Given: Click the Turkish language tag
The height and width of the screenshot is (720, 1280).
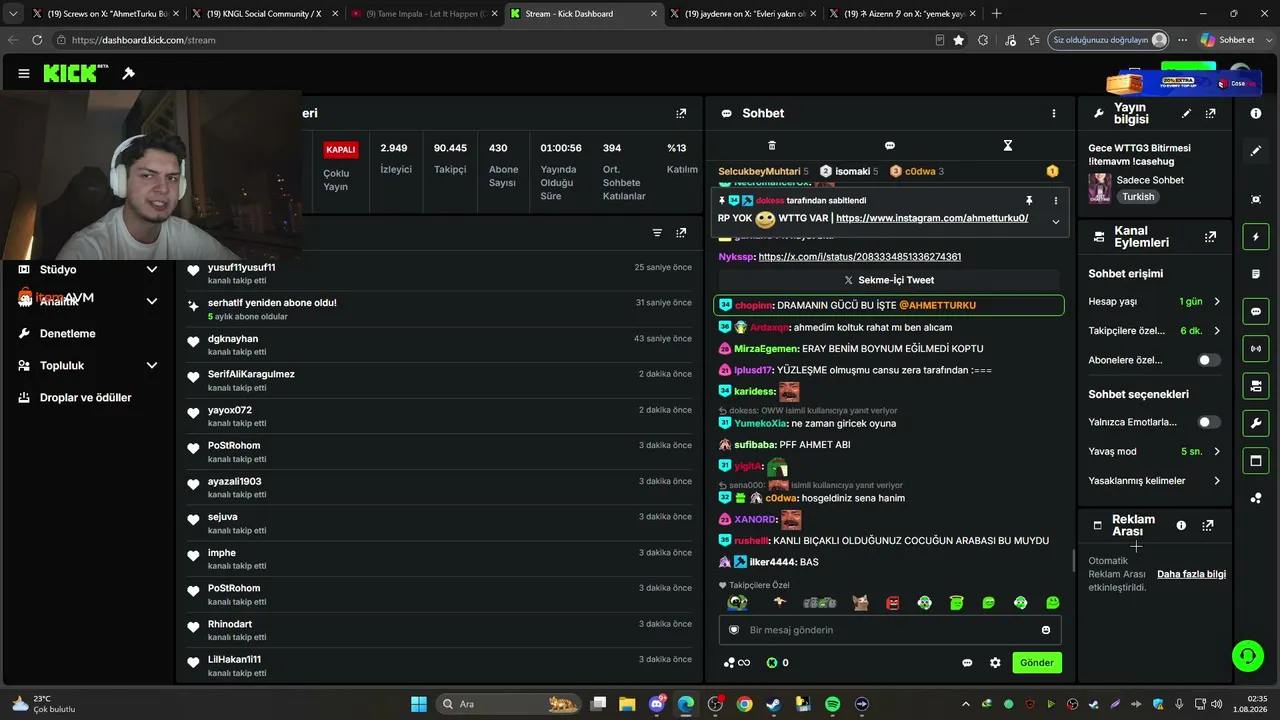Looking at the screenshot, I should 1138,197.
